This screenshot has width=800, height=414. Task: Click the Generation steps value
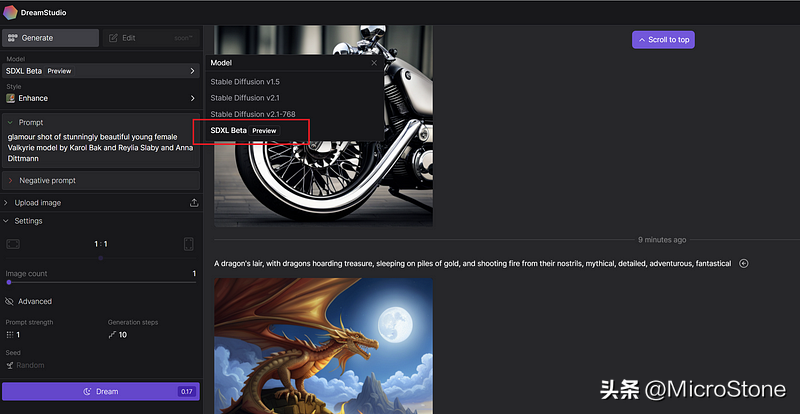[x=122, y=335]
